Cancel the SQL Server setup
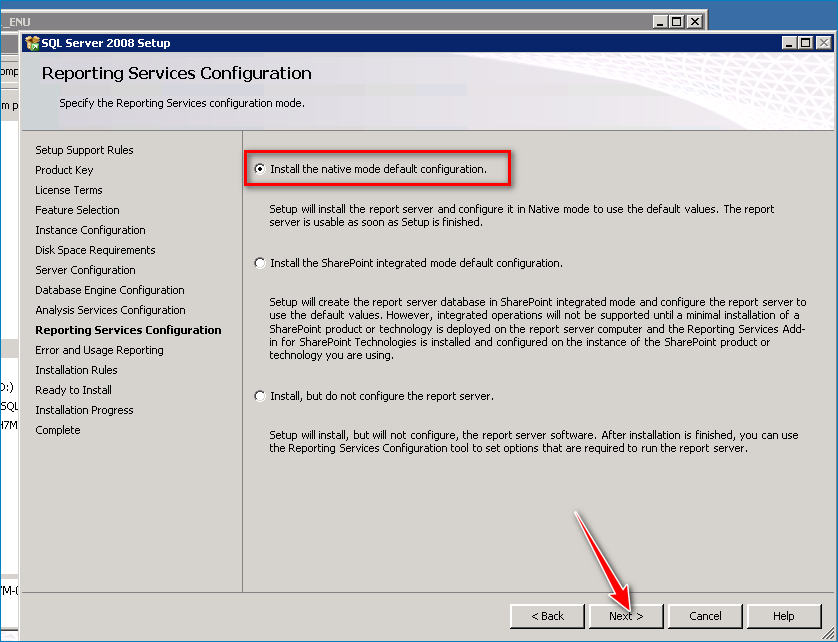Screen dimensions: 838x642 [705, 616]
